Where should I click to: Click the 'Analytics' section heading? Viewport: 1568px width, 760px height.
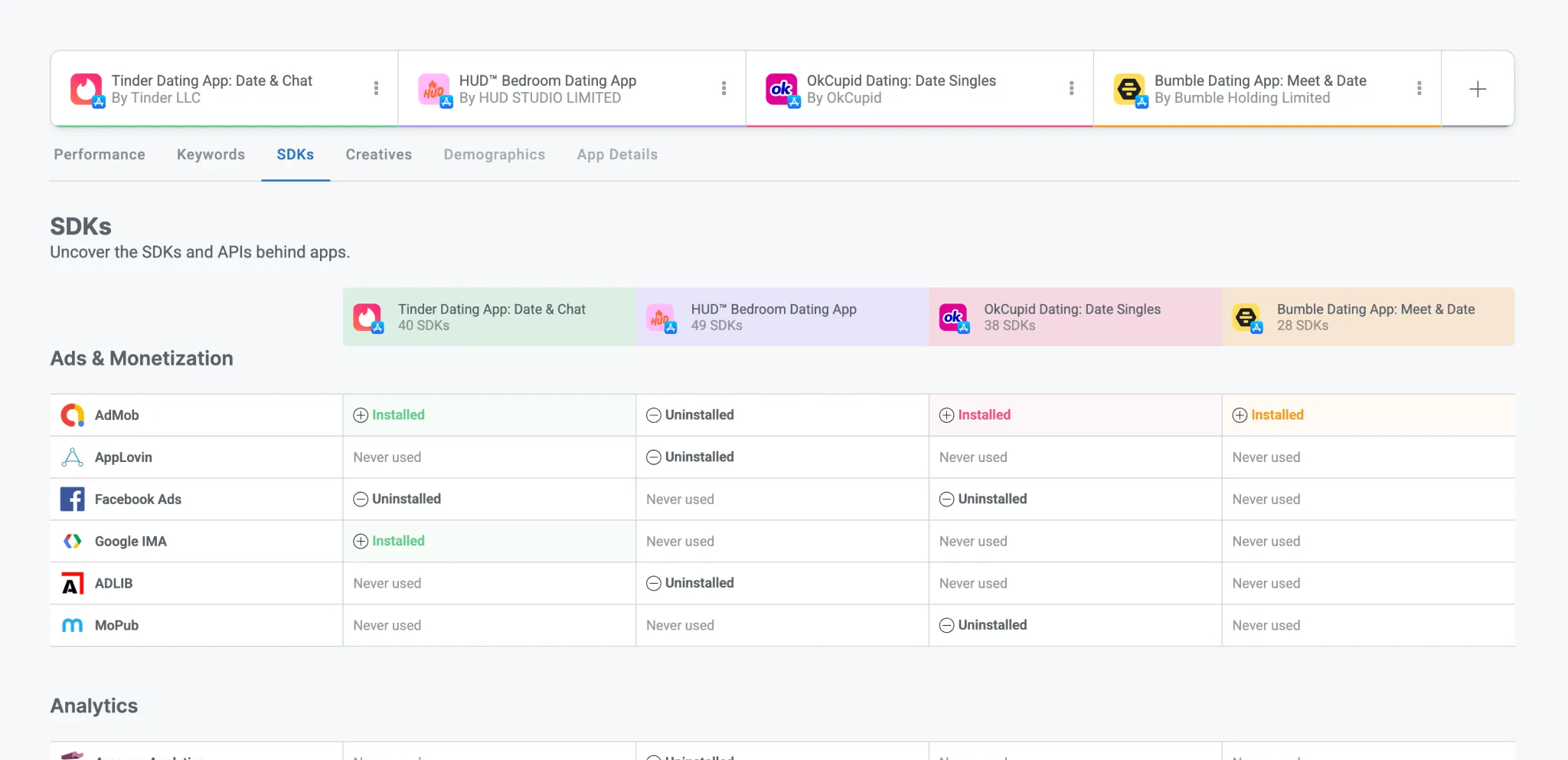pyautogui.click(x=94, y=706)
